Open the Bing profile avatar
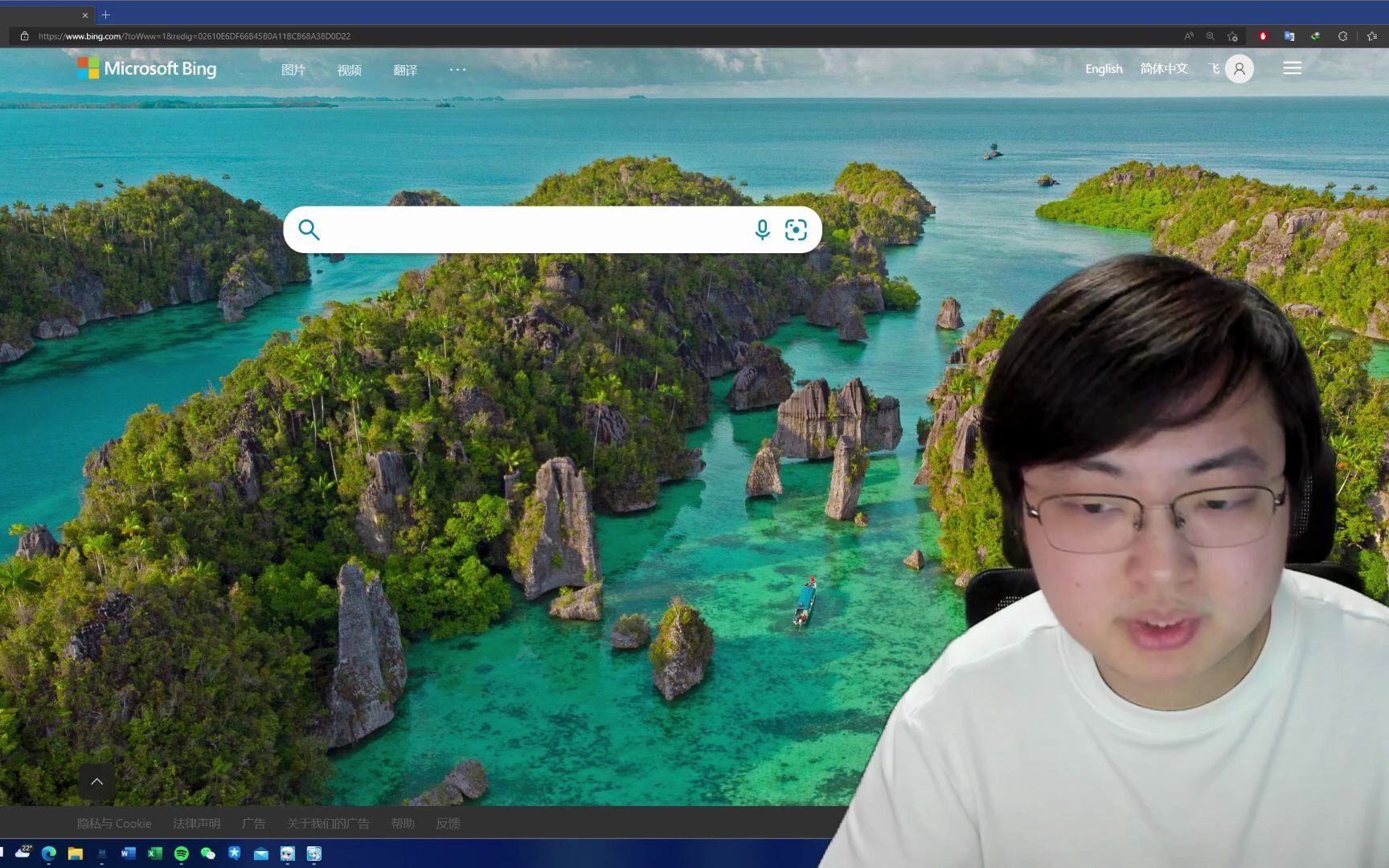This screenshot has height=868, width=1389. 1238,68
